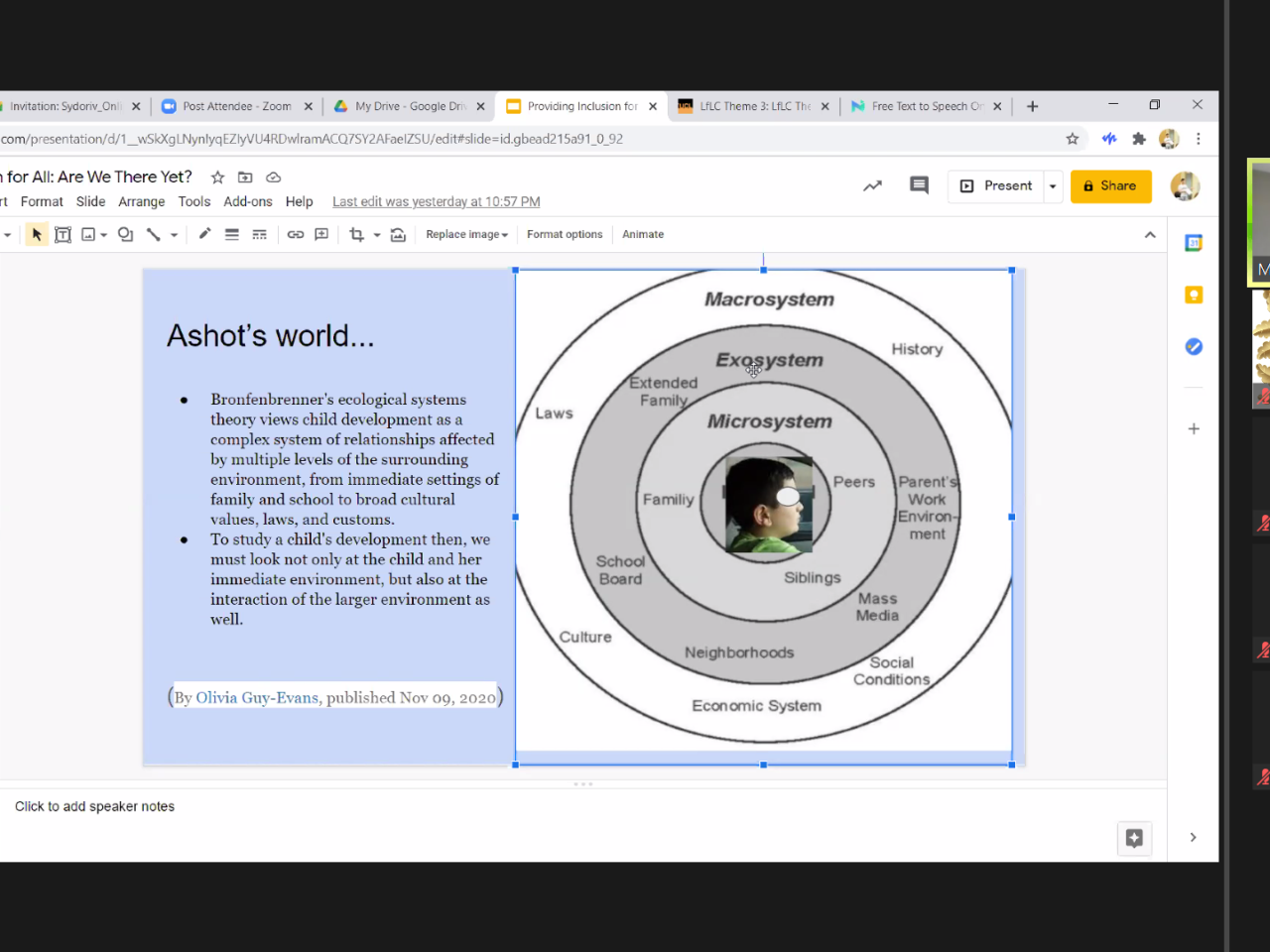Hide the menus with collapse arrow
The width and height of the screenshot is (1270, 952).
point(1150,235)
